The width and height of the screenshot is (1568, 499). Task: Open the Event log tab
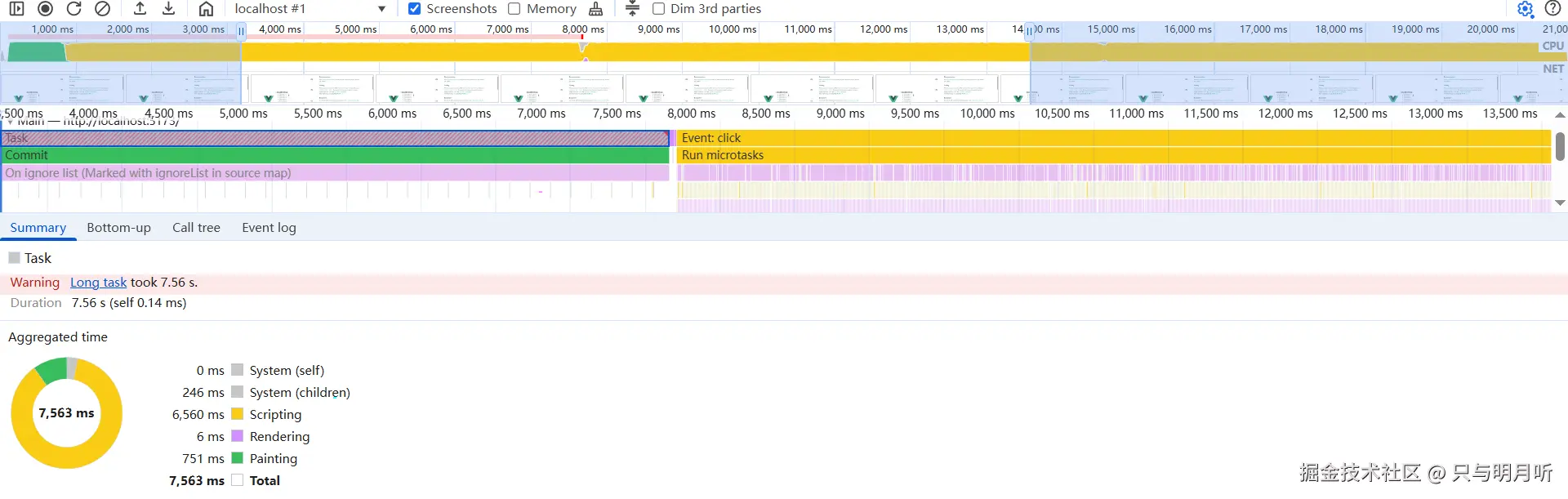(x=269, y=228)
